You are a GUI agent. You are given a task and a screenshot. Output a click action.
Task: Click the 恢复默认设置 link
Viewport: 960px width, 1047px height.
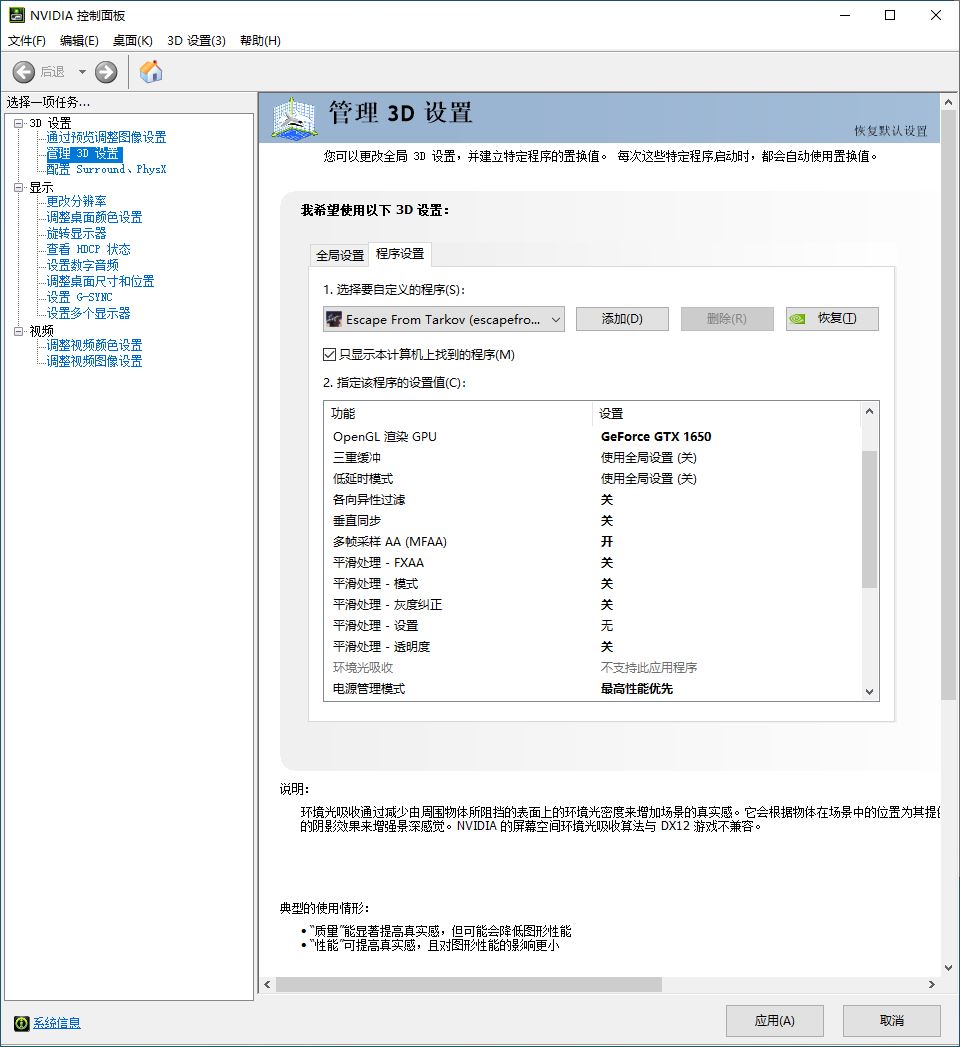(x=891, y=131)
